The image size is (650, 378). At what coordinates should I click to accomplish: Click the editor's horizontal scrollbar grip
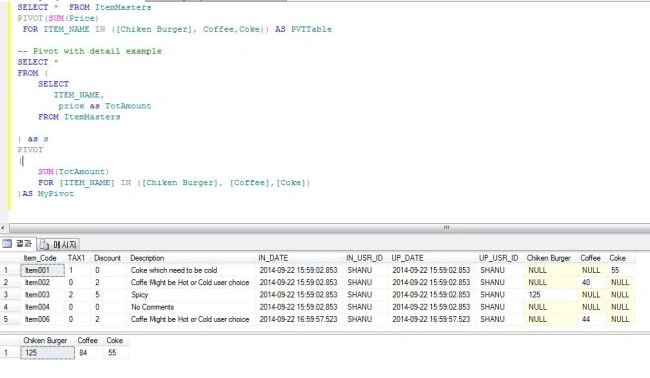coord(446,228)
